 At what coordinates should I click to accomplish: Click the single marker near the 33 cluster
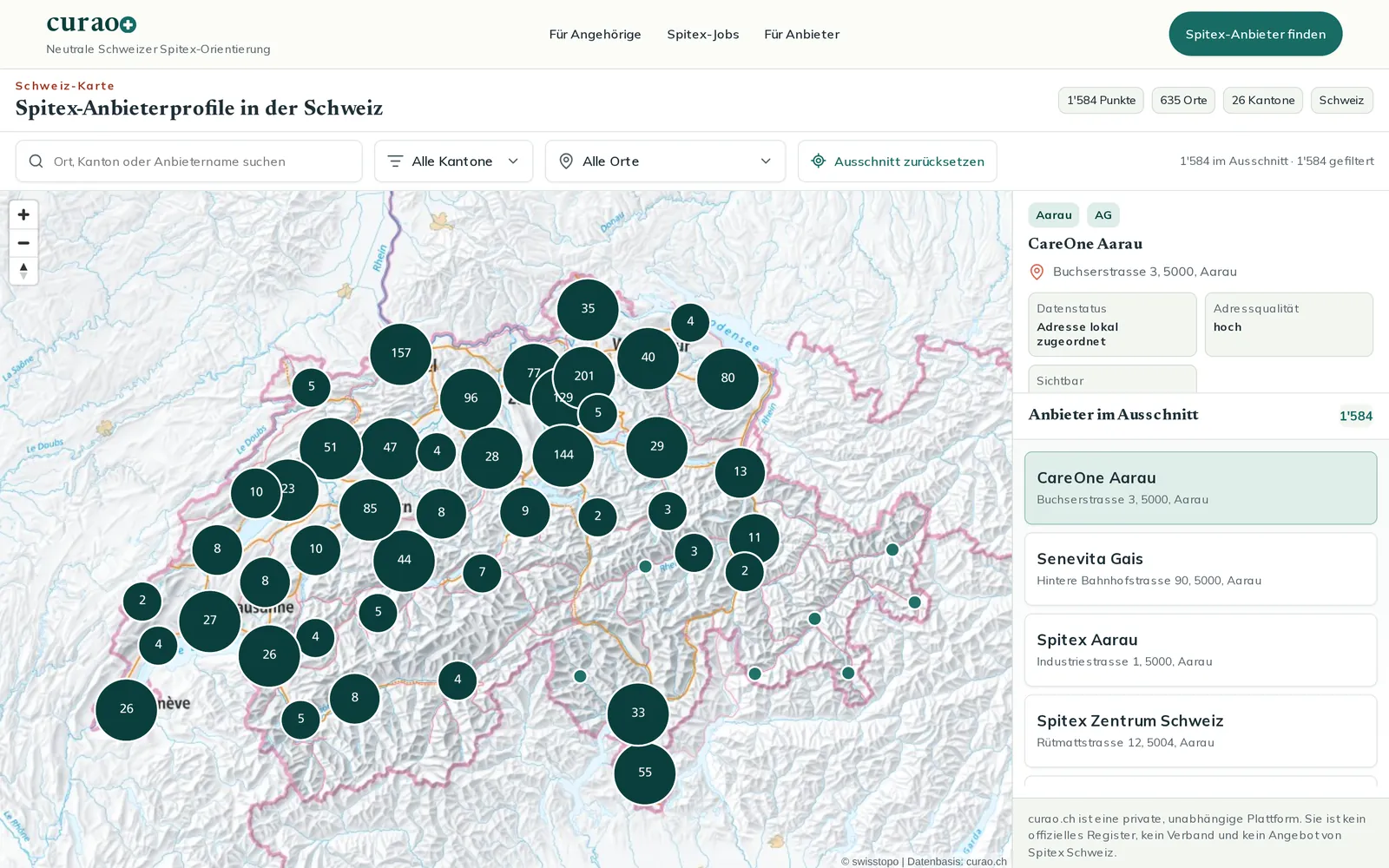pos(580,676)
